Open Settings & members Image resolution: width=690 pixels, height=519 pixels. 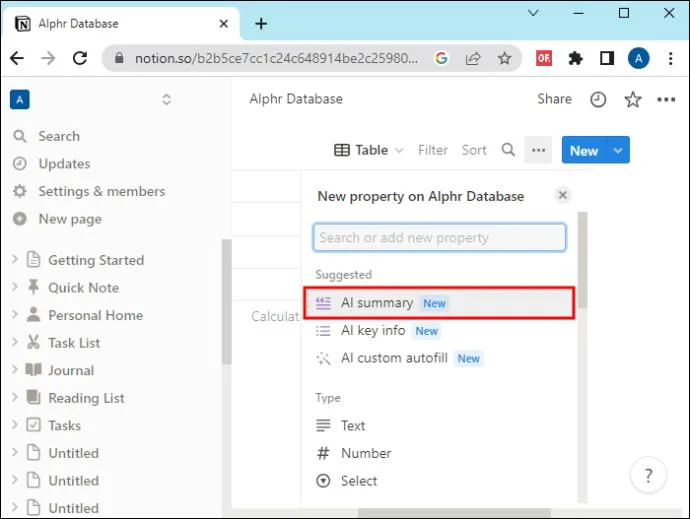pos(101,191)
